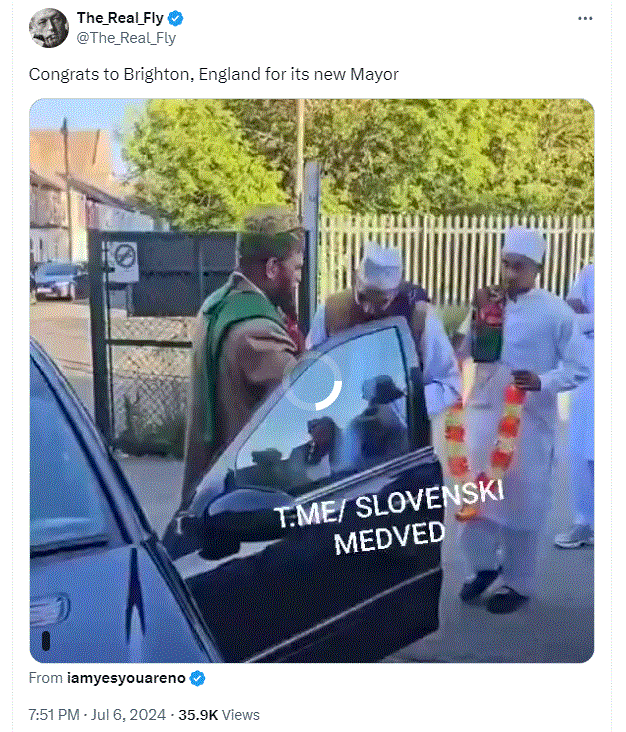Open the three-dot more options menu

coord(585,19)
